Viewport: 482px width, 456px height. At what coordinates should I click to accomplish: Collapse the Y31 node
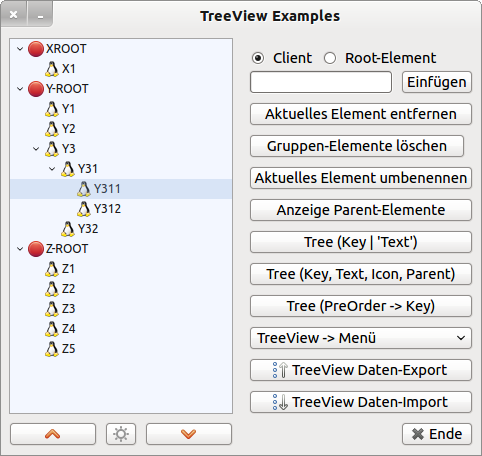(x=52, y=169)
